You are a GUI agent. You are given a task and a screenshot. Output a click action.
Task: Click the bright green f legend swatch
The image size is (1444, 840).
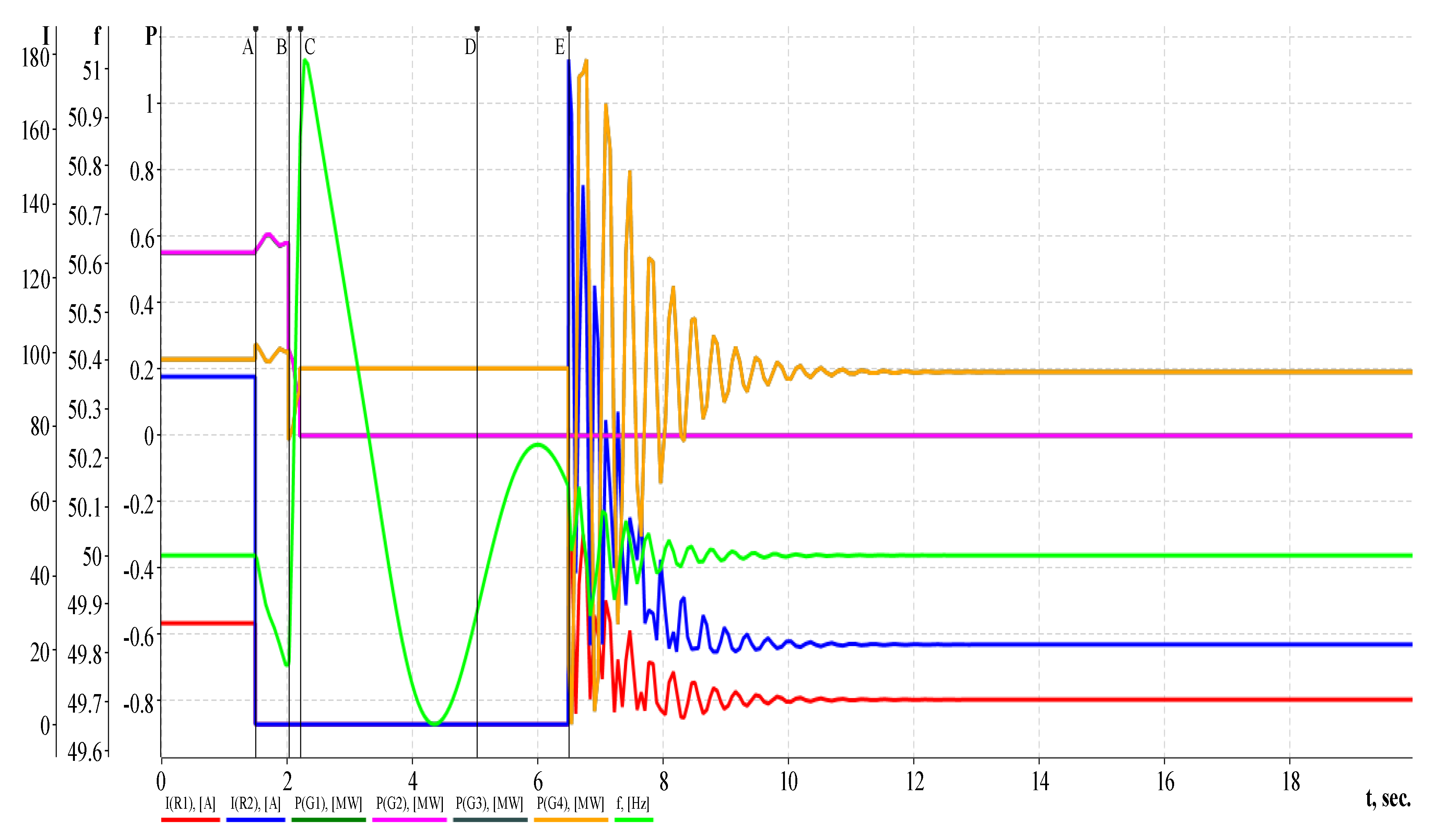[x=634, y=820]
